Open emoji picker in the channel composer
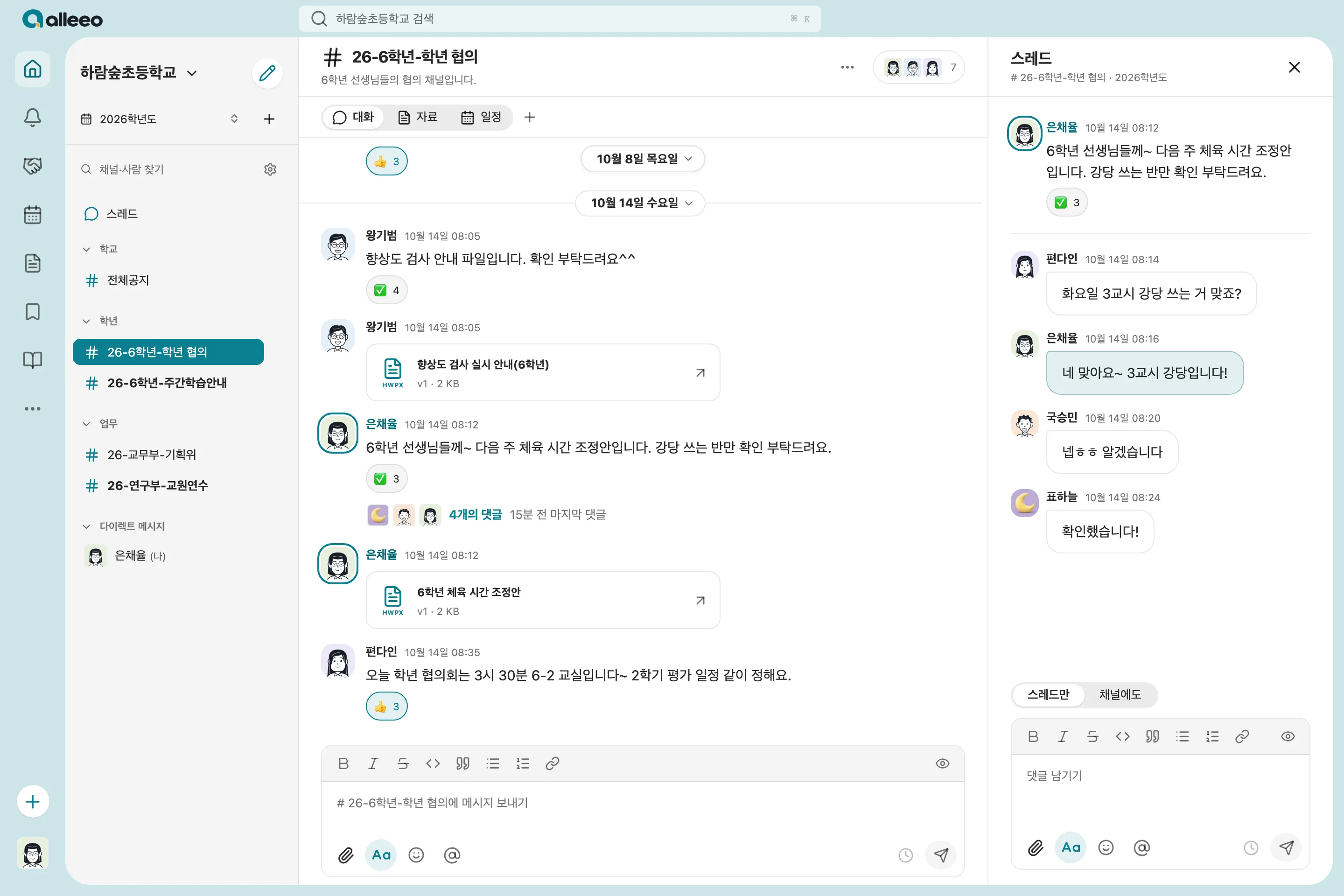 (x=416, y=855)
